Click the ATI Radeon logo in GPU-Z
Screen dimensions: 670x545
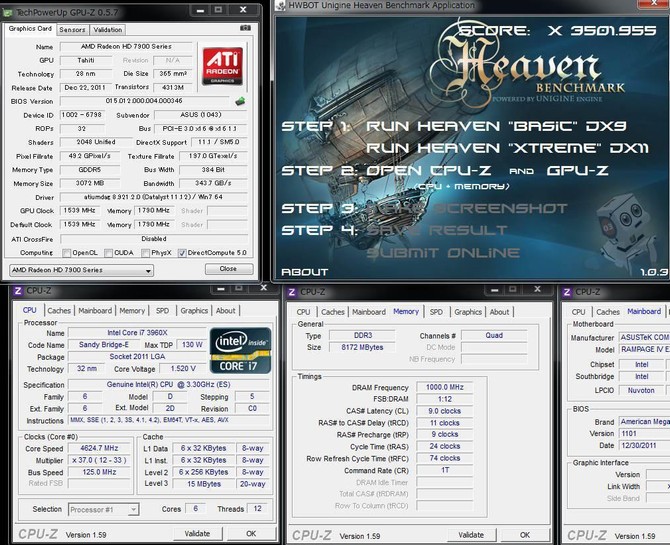pyautogui.click(x=222, y=66)
